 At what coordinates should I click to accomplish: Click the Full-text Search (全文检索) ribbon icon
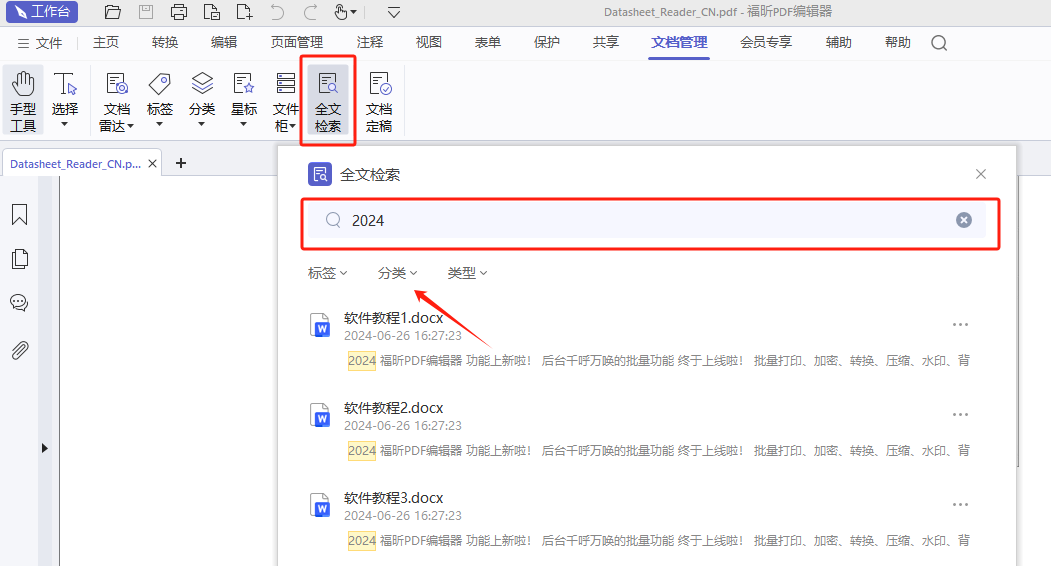[327, 100]
